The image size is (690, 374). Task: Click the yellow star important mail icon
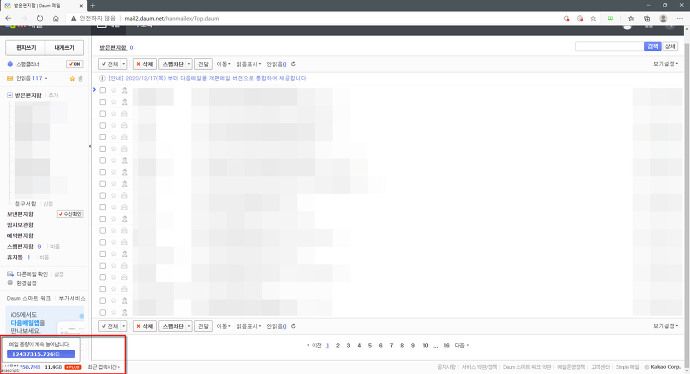72,79
